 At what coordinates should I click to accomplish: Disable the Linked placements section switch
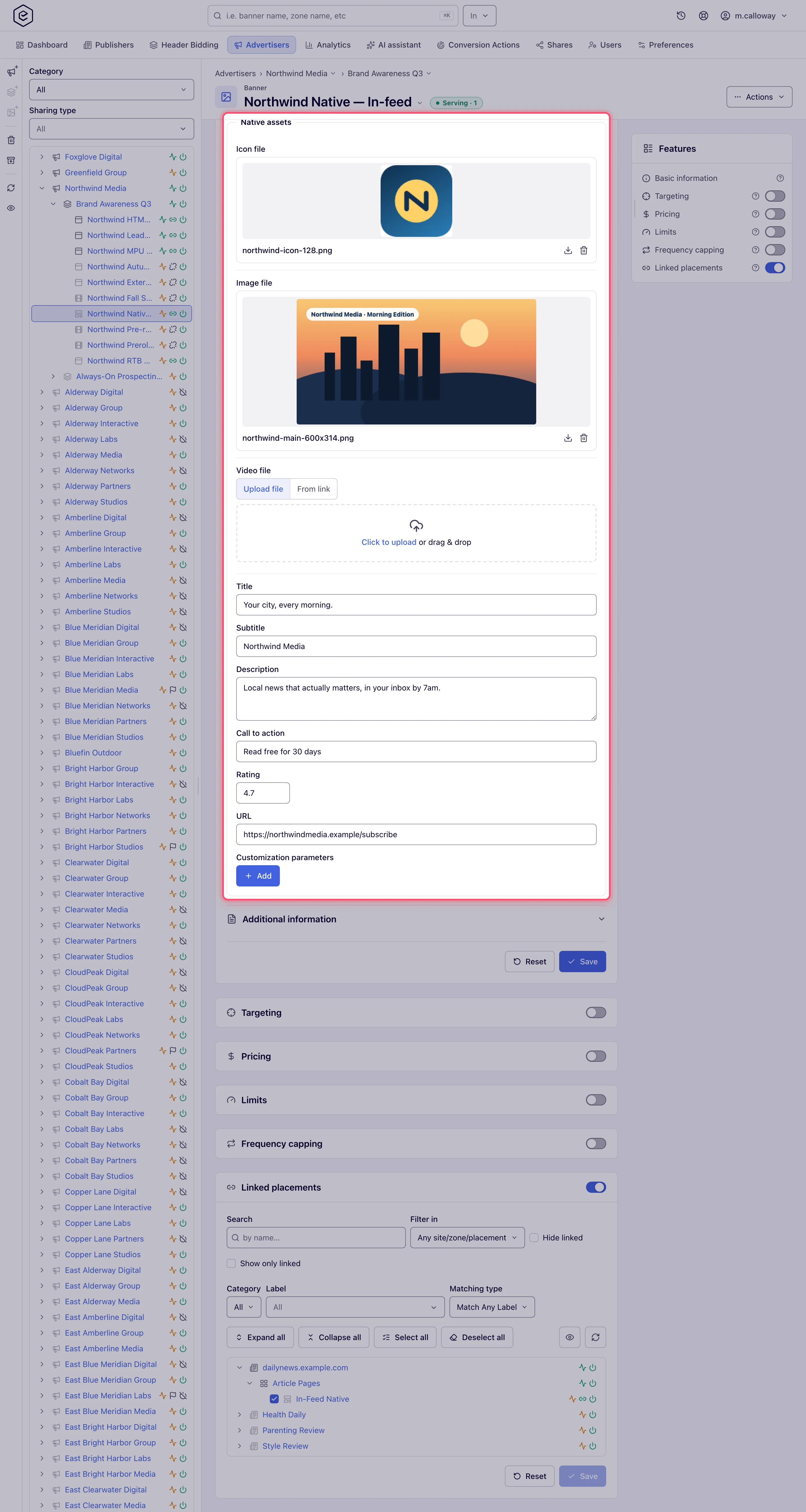(x=596, y=1187)
